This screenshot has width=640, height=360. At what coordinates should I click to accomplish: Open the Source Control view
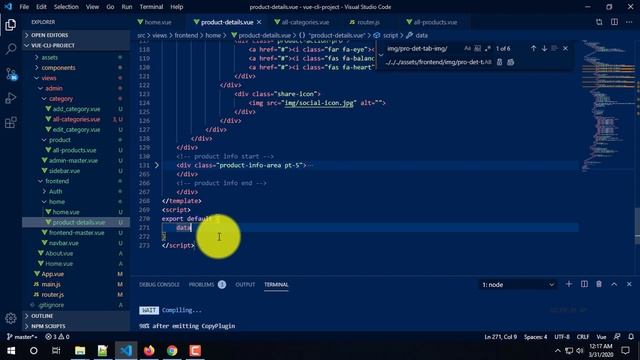click(x=11, y=74)
